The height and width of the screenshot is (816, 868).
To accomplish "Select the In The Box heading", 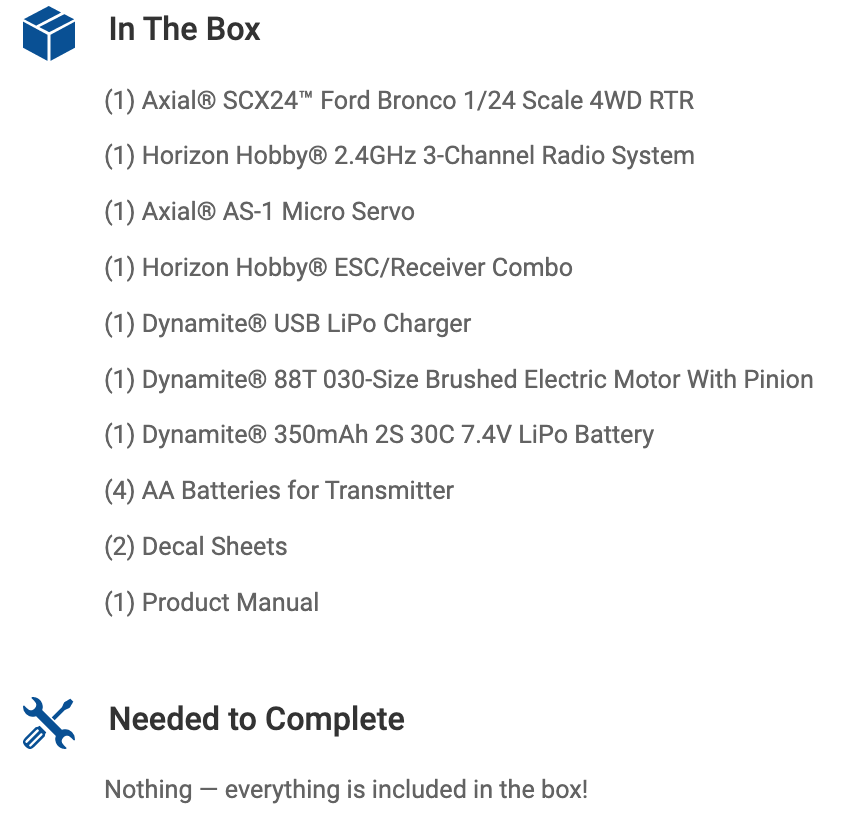I will 184,30.
